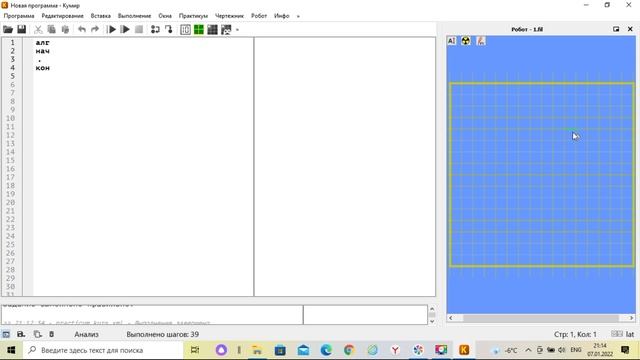Place cursor on line 'кон' in editor
This screenshot has height=360, width=640.
coord(42,68)
